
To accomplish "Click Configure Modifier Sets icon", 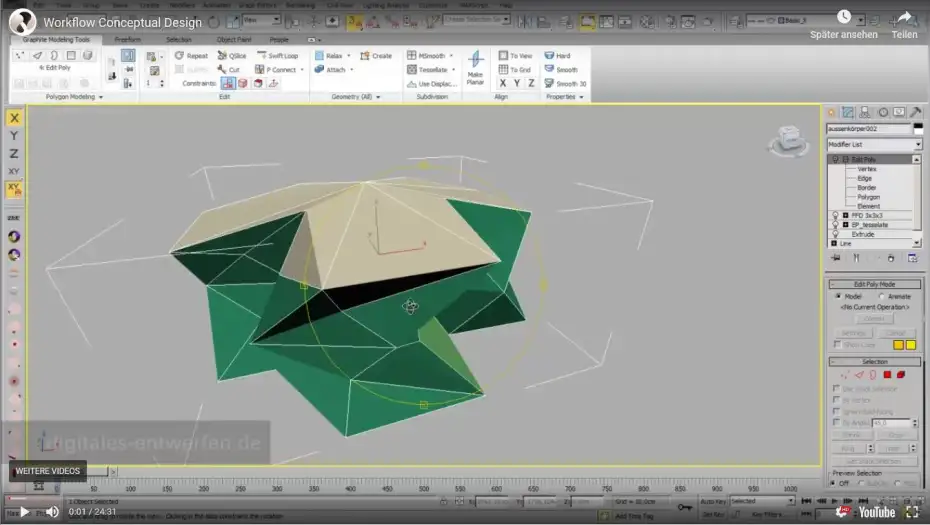I will (x=913, y=258).
